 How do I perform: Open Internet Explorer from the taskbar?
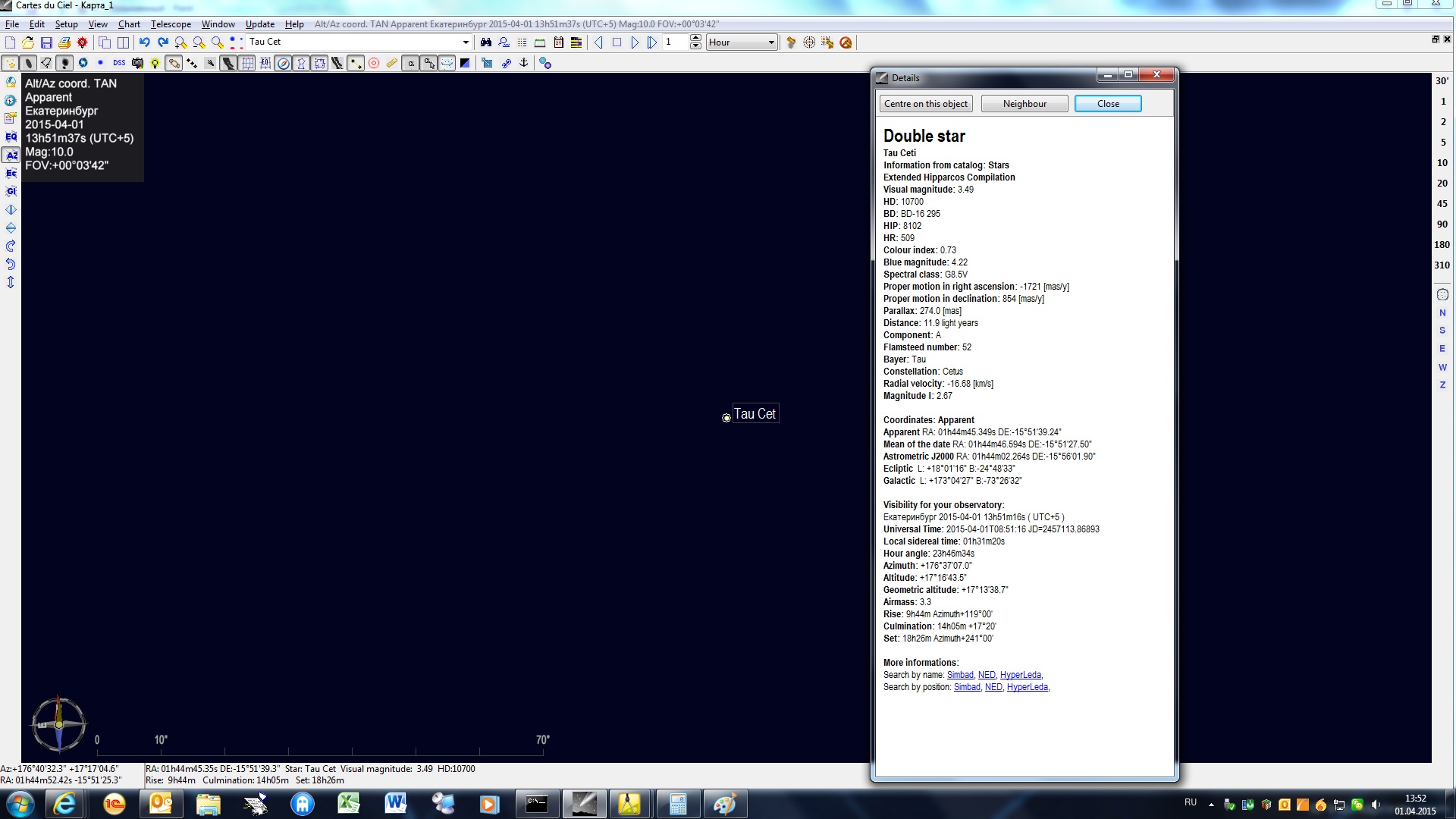(65, 804)
